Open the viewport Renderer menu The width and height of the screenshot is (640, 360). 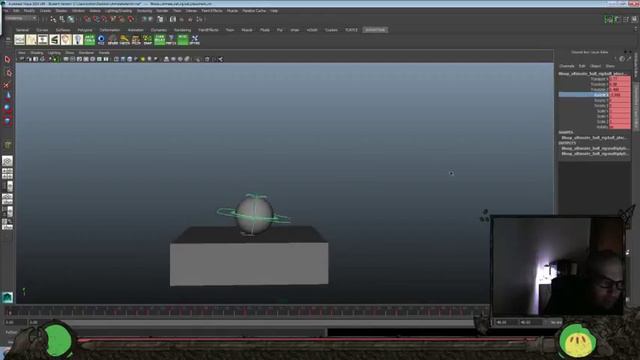pos(86,53)
